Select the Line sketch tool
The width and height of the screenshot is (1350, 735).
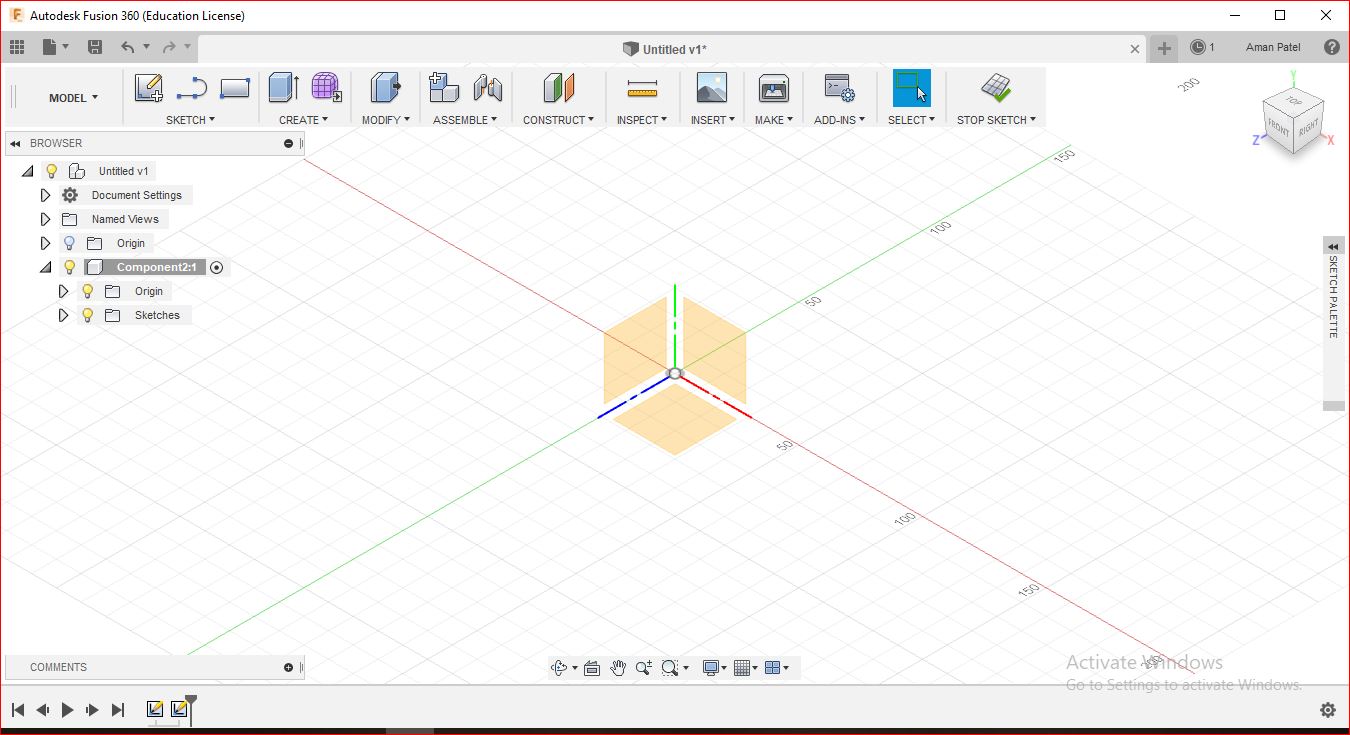pos(191,88)
